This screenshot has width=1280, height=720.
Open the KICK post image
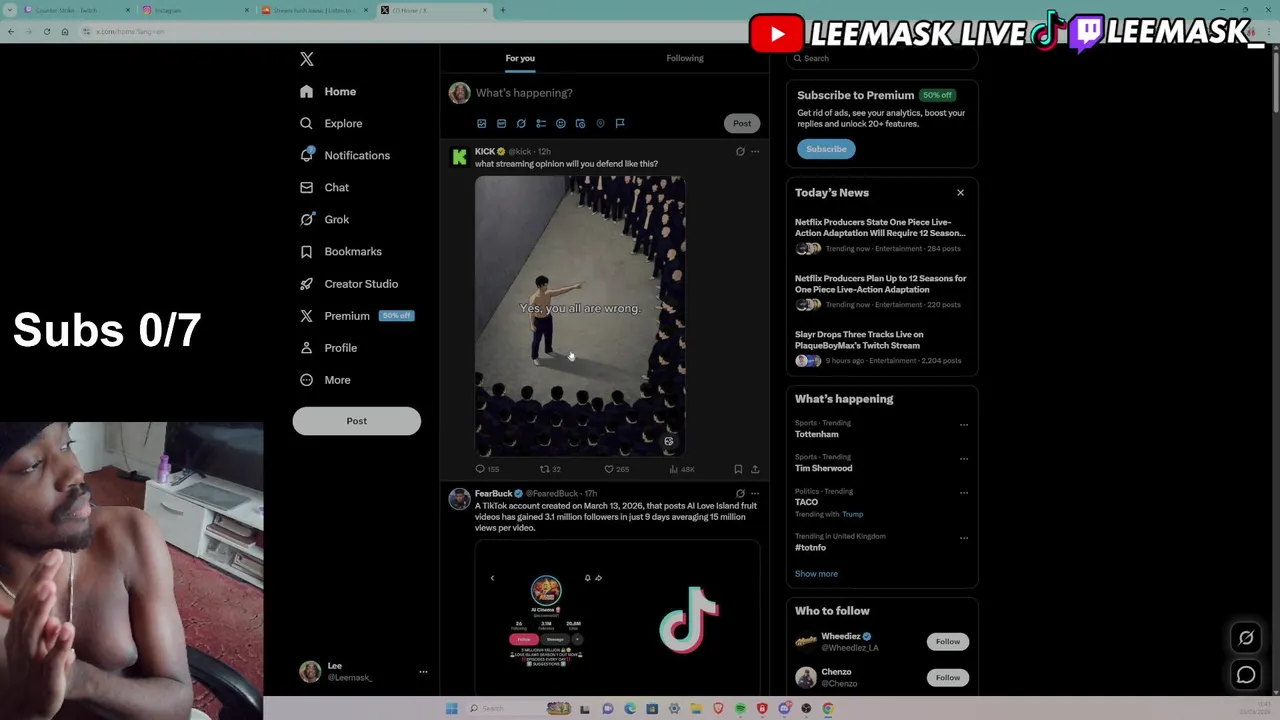tap(580, 316)
